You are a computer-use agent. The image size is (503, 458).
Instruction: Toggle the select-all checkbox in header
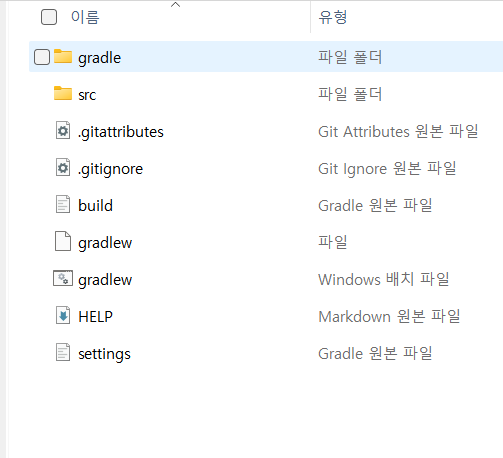pos(49,17)
